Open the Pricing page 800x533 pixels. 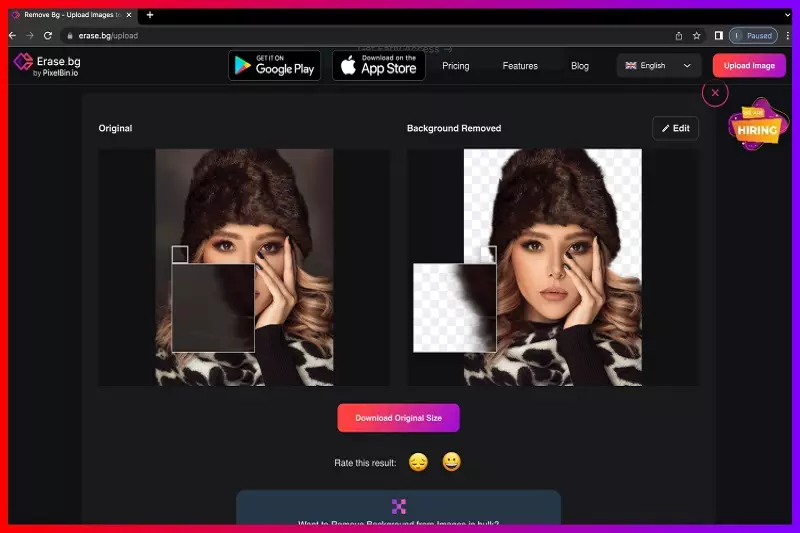[x=456, y=66]
